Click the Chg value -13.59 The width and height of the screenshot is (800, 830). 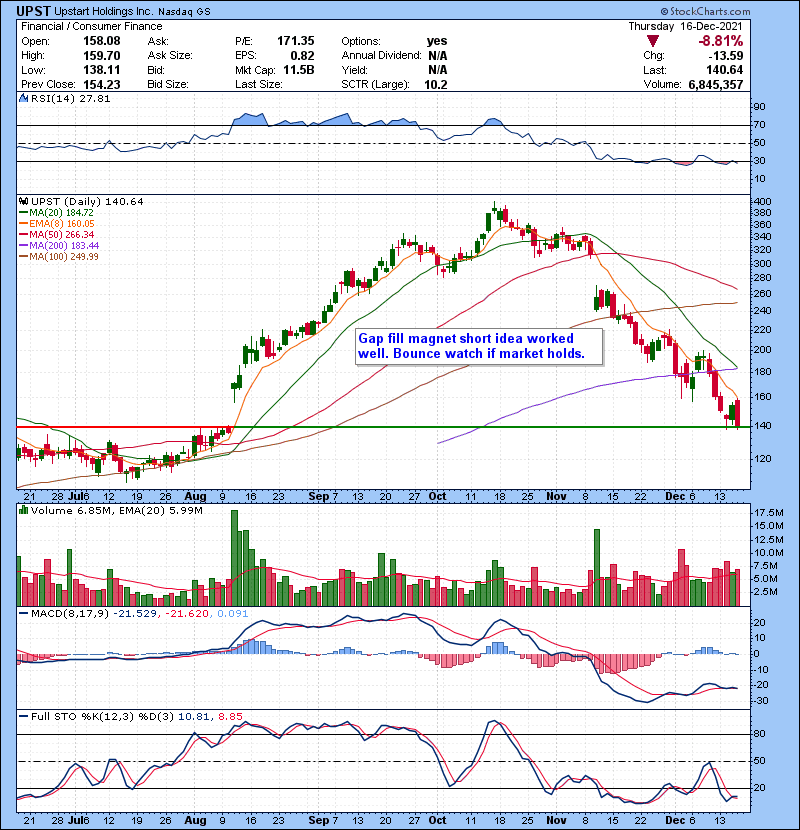pyautogui.click(x=726, y=56)
